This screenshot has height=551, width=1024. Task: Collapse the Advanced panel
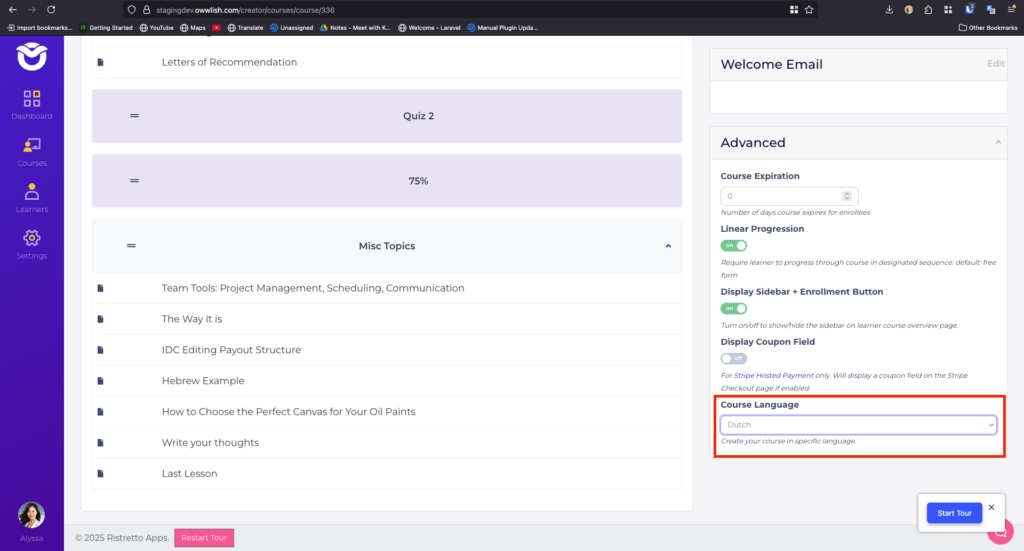pyautogui.click(x=997, y=143)
